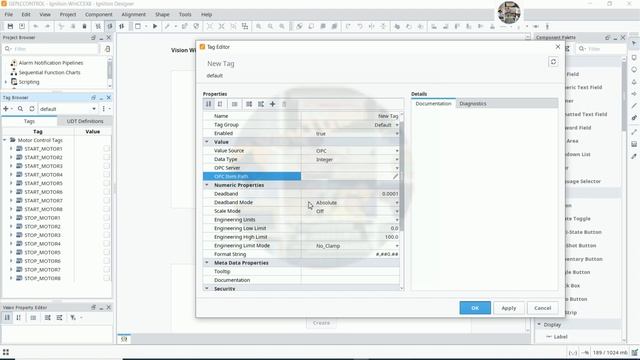Toggle the START_MOTOR3 value checkbox
Image resolution: width=640 pixels, height=360 pixels.
tap(107, 166)
